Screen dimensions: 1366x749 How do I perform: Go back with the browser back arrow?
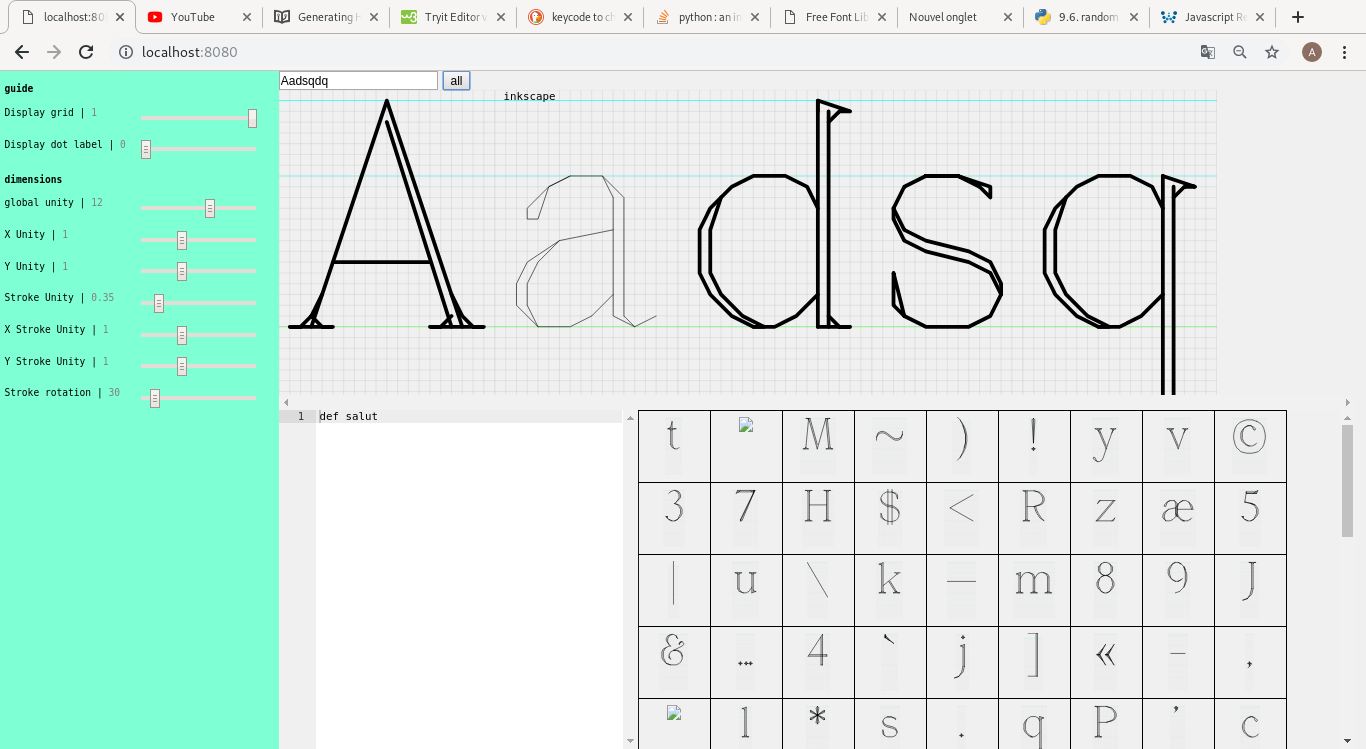(22, 53)
